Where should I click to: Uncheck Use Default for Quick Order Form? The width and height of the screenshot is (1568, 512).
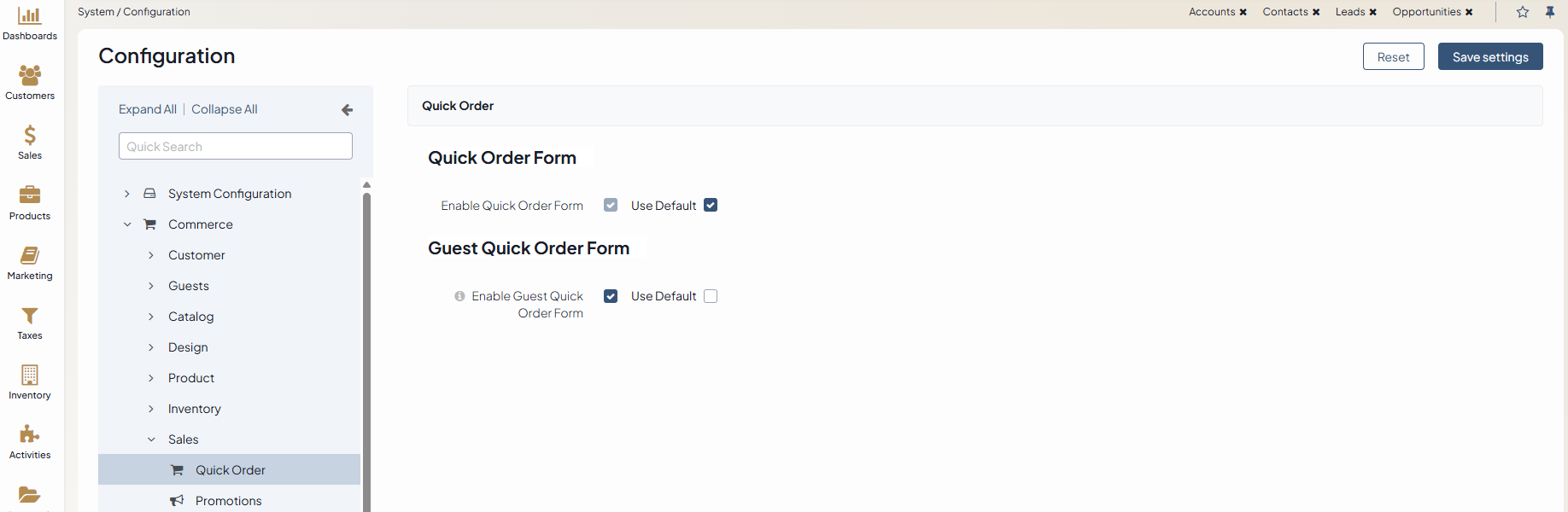tap(711, 206)
